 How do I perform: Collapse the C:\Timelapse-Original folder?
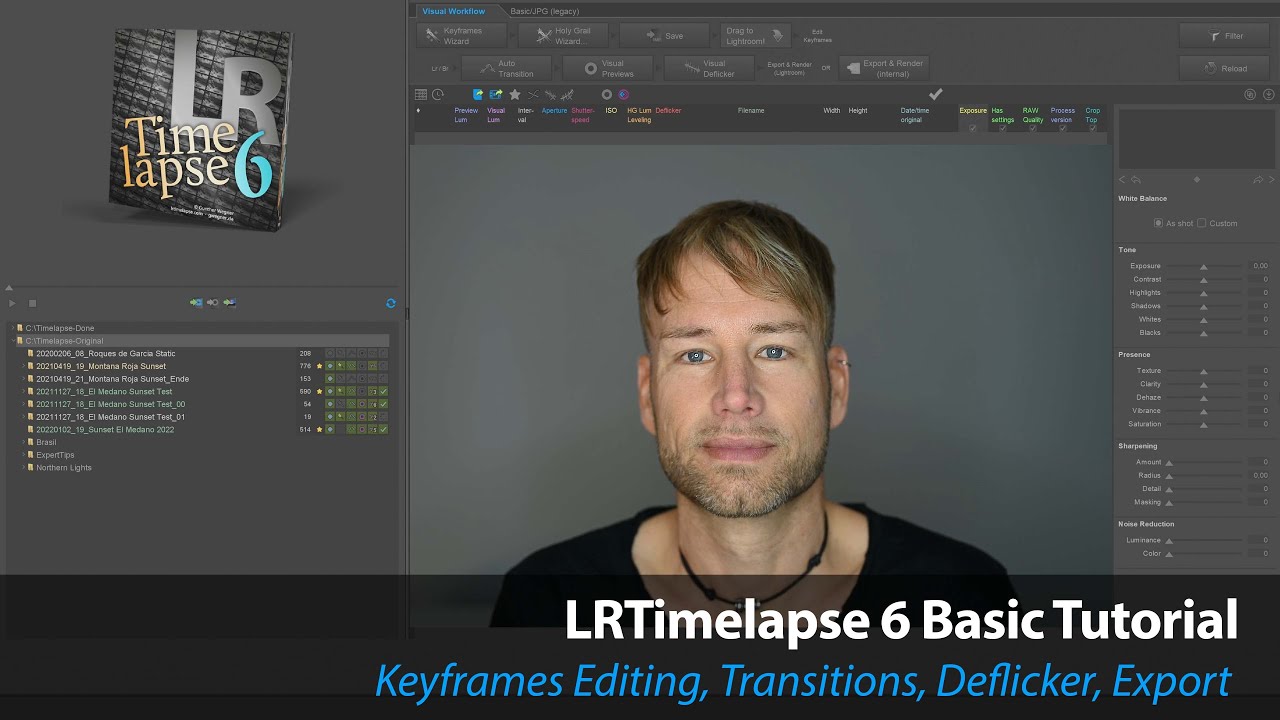[12, 341]
